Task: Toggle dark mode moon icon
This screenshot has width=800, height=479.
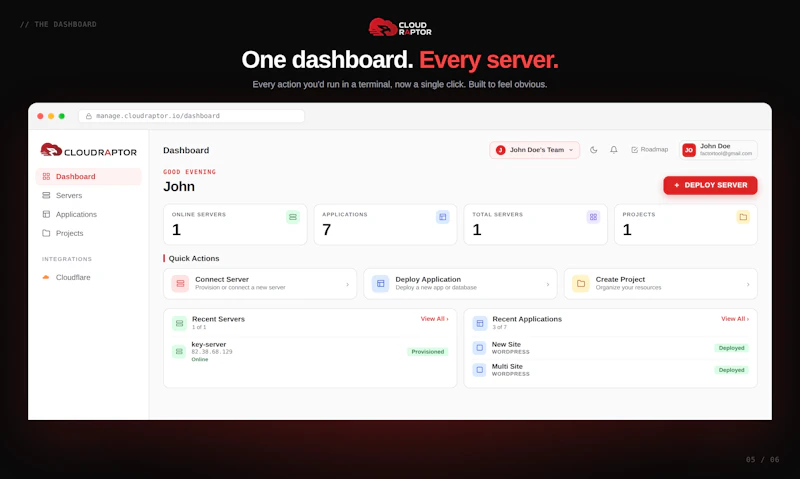Action: (x=593, y=150)
